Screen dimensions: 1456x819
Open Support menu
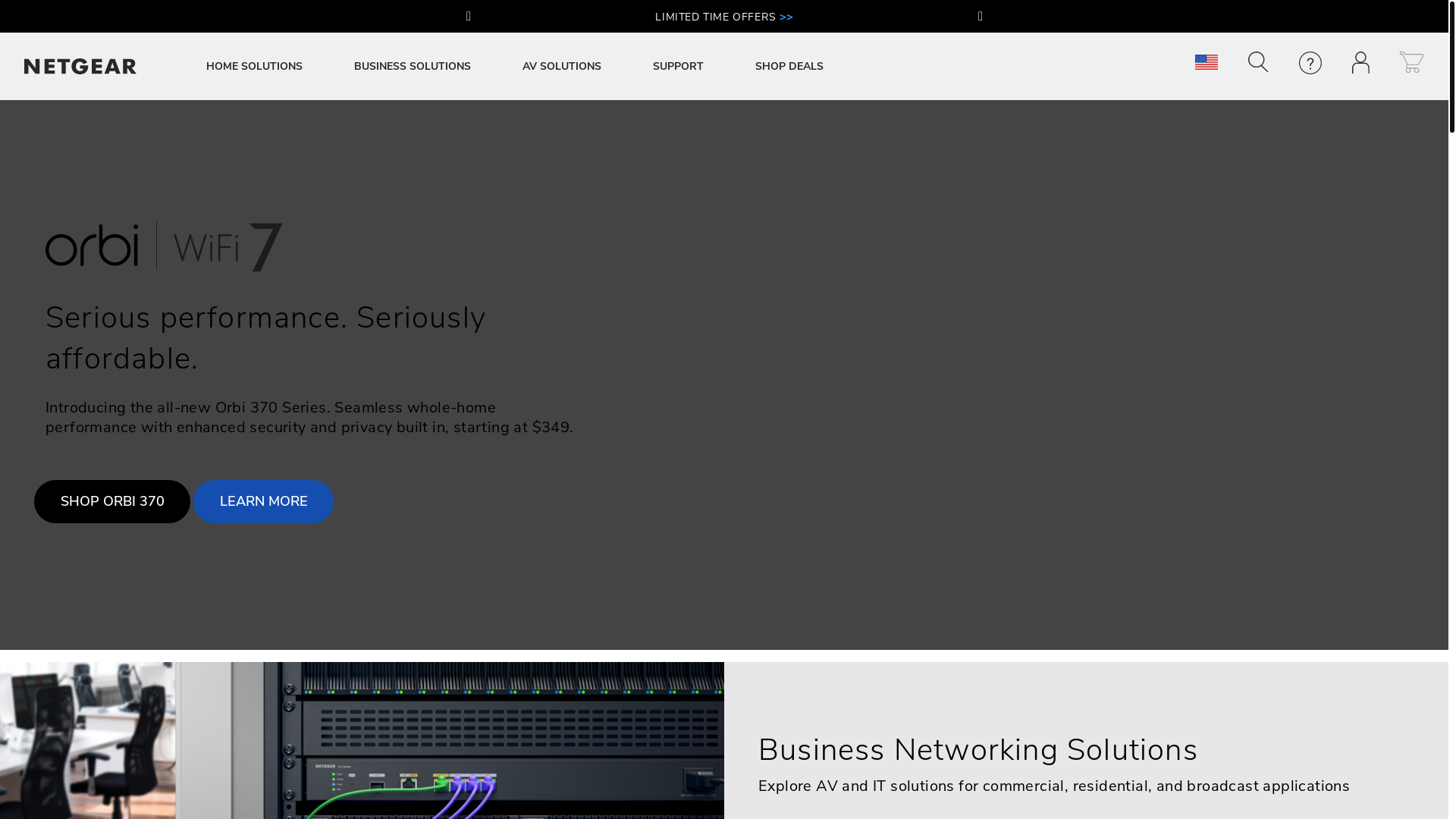point(678,67)
